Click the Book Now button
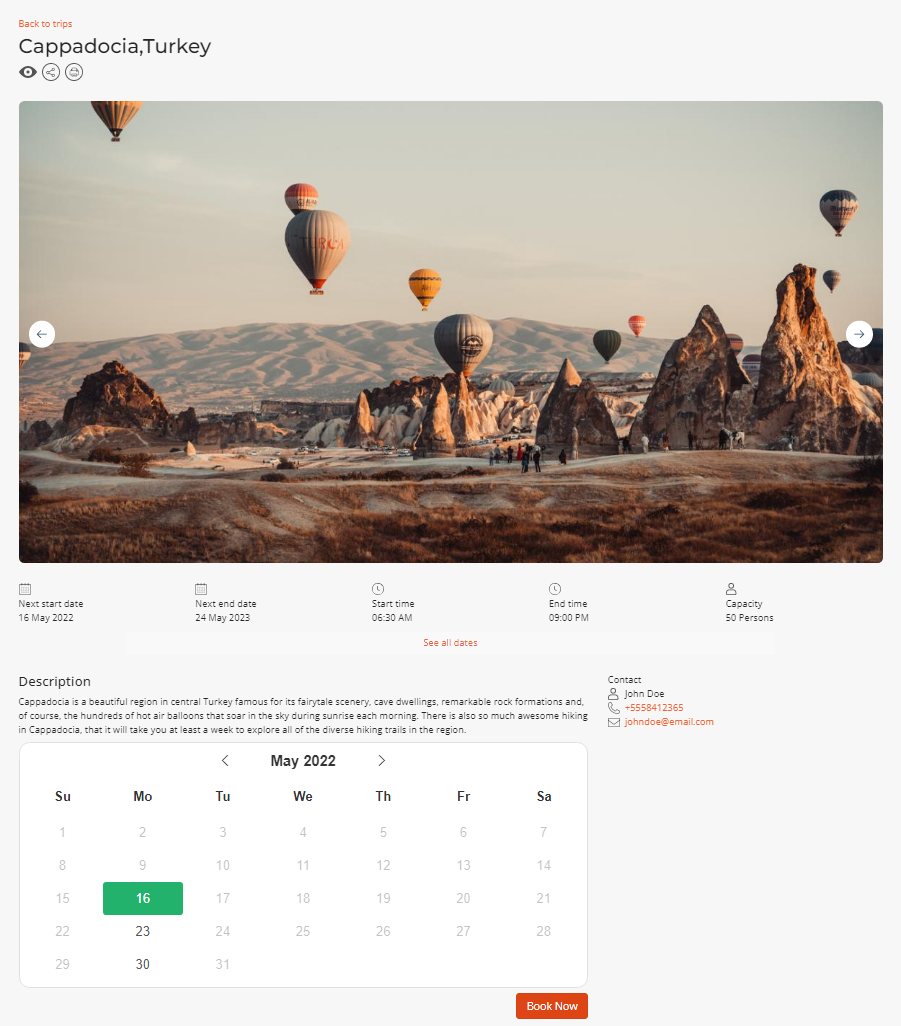The height and width of the screenshot is (1026, 901). click(552, 1006)
